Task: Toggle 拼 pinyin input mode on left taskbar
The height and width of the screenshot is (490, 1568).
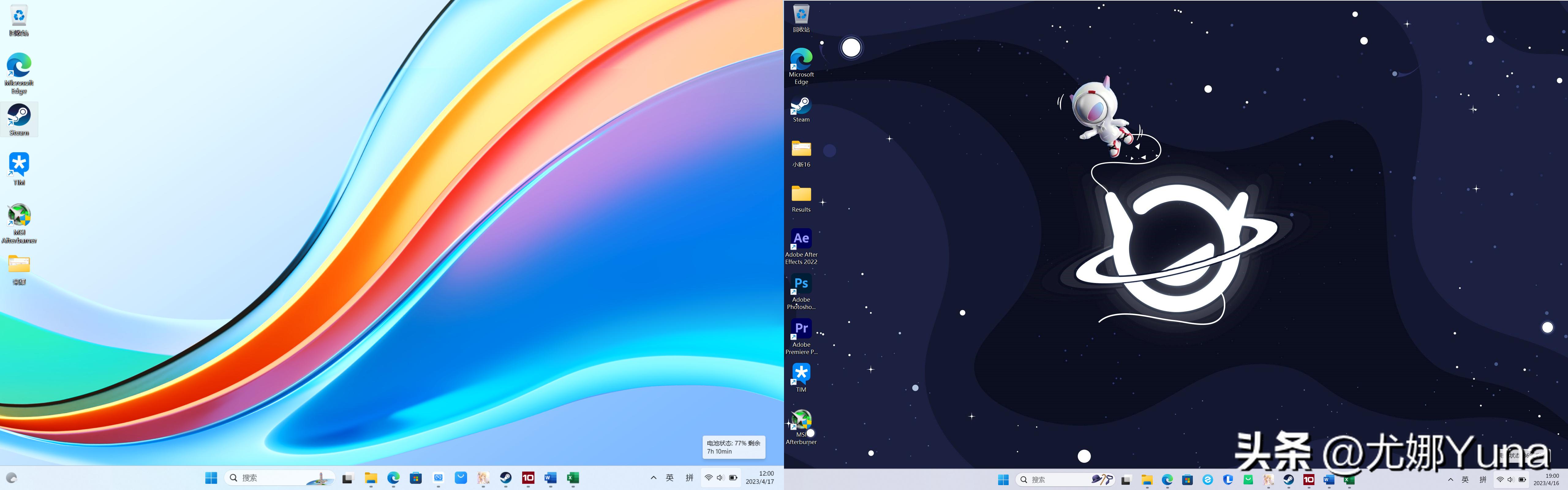Action: (x=690, y=478)
